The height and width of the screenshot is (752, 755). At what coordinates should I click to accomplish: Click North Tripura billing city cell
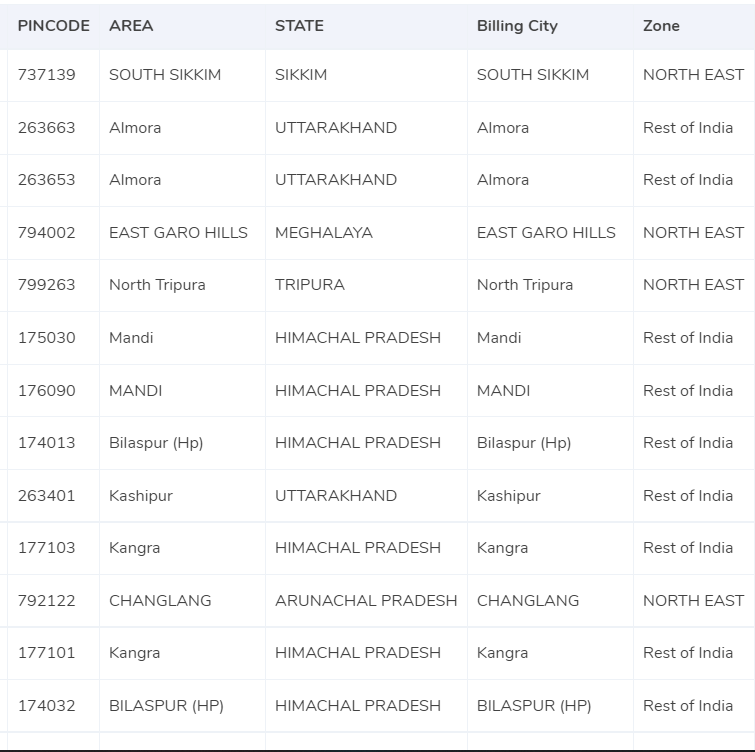click(550, 285)
